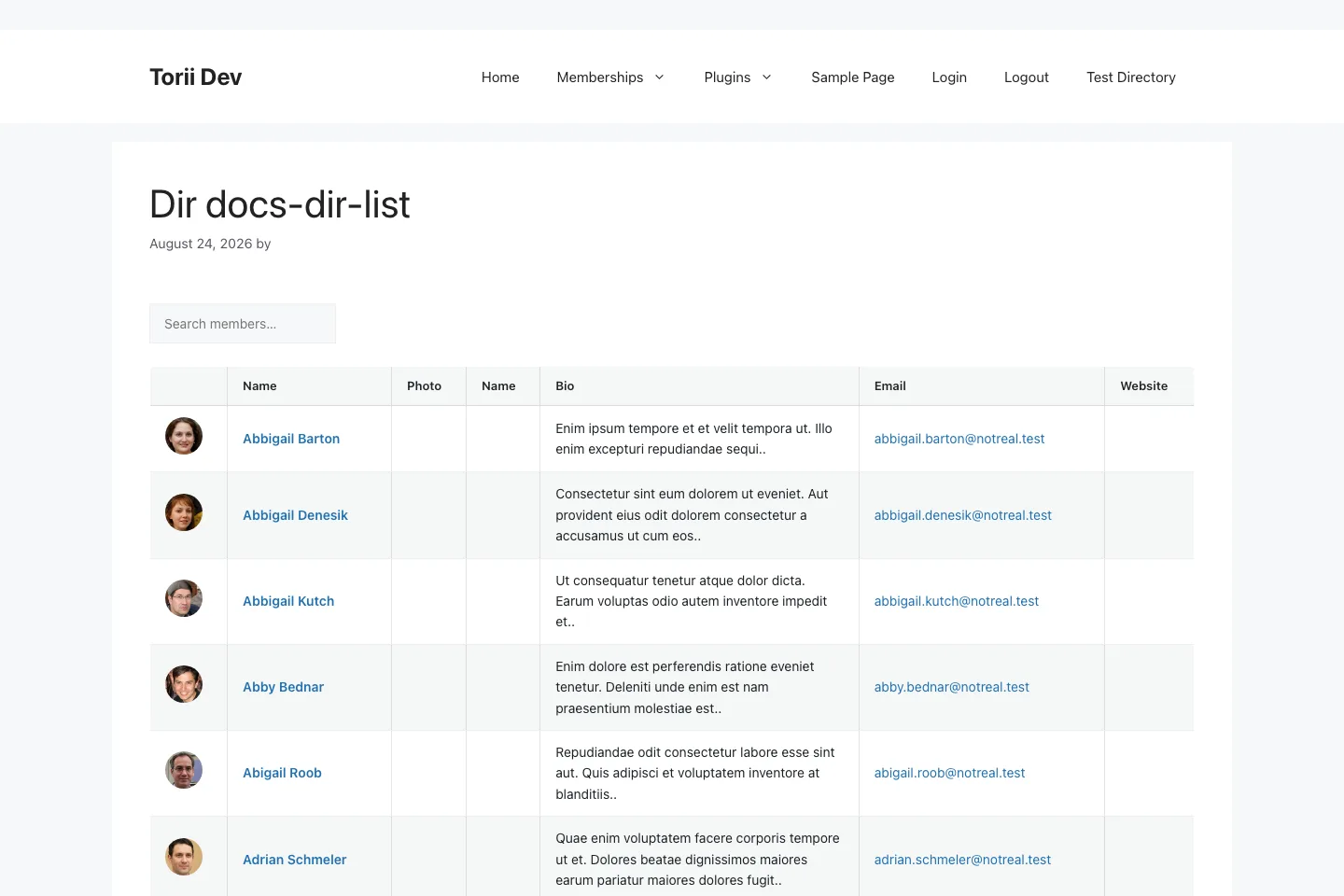Click adrian.schmeler@notreal.test email link
Screen dimensions: 1344x896
tap(962, 860)
